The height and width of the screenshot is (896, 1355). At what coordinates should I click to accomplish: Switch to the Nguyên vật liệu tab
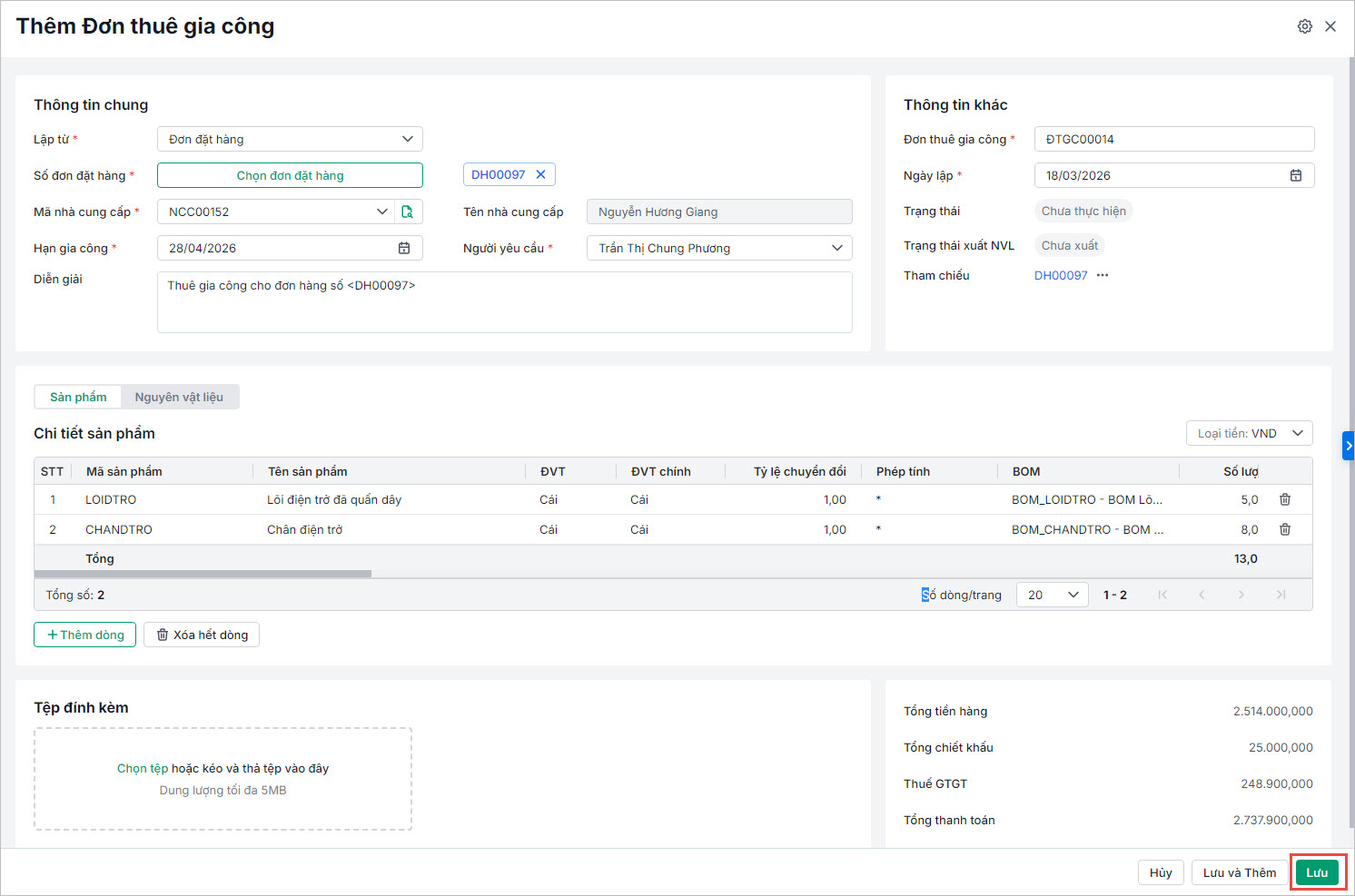pyautogui.click(x=179, y=397)
